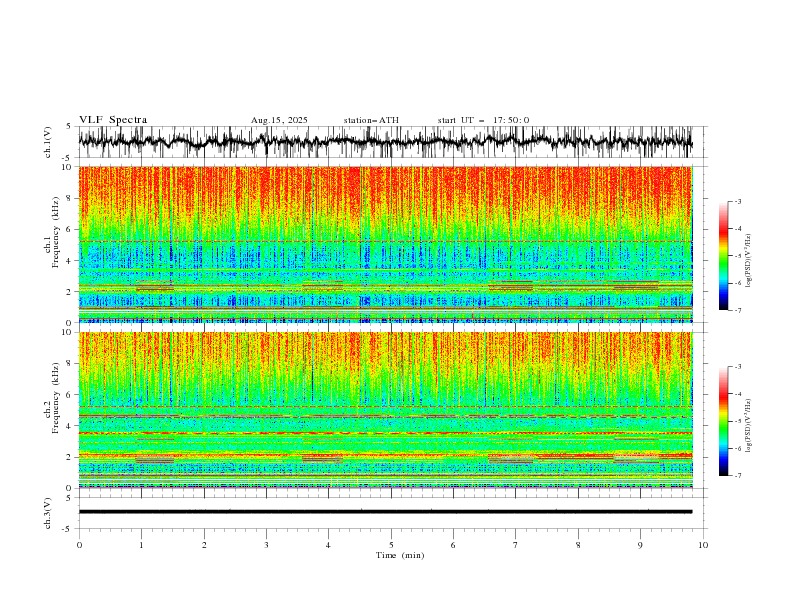The height and width of the screenshot is (612, 792).
Task: Select the date text 'Aug.15, 2025'
Action: point(279,120)
